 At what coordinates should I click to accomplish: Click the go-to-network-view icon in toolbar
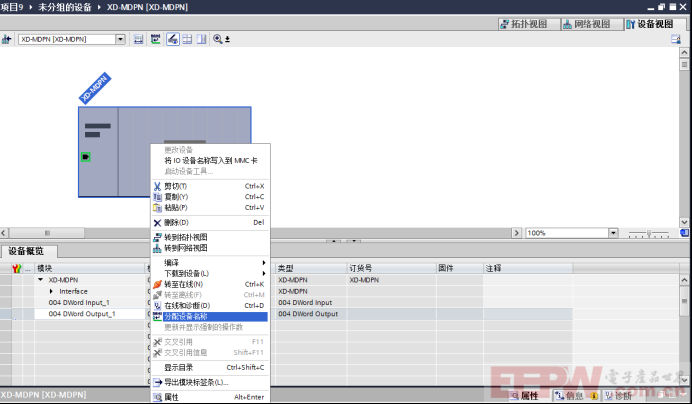tap(6, 39)
